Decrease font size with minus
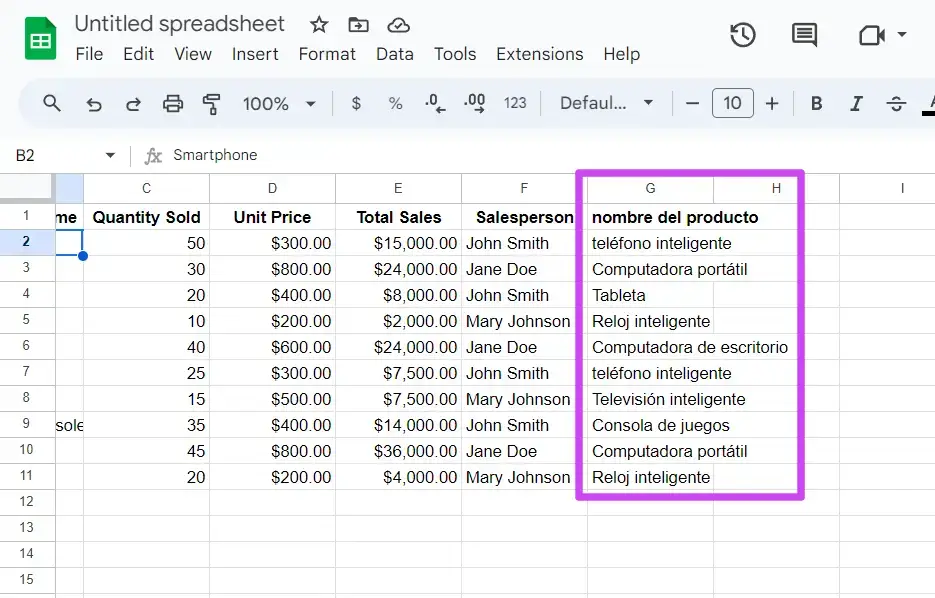 tap(692, 104)
